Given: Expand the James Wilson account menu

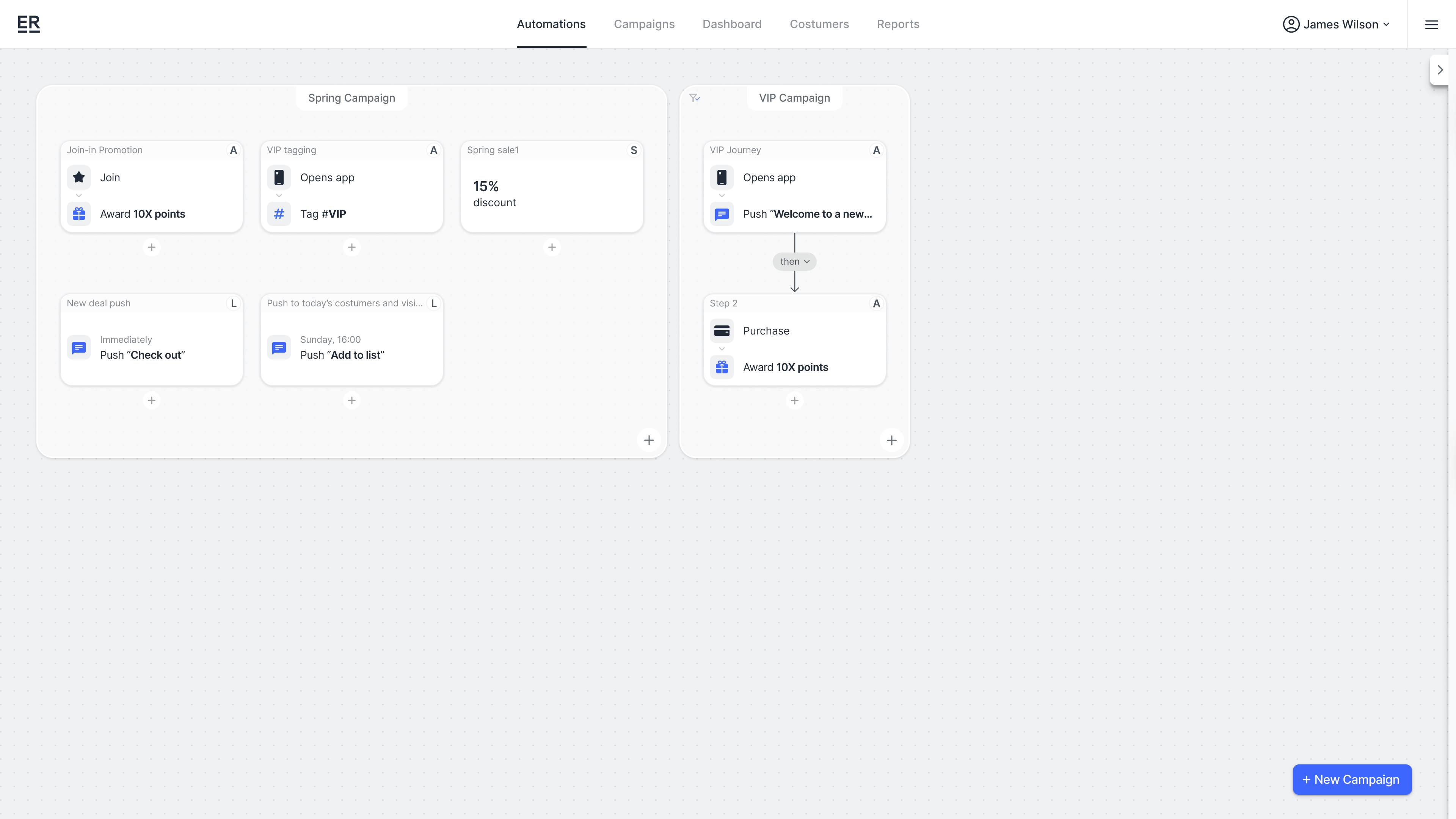Looking at the screenshot, I should pyautogui.click(x=1336, y=24).
